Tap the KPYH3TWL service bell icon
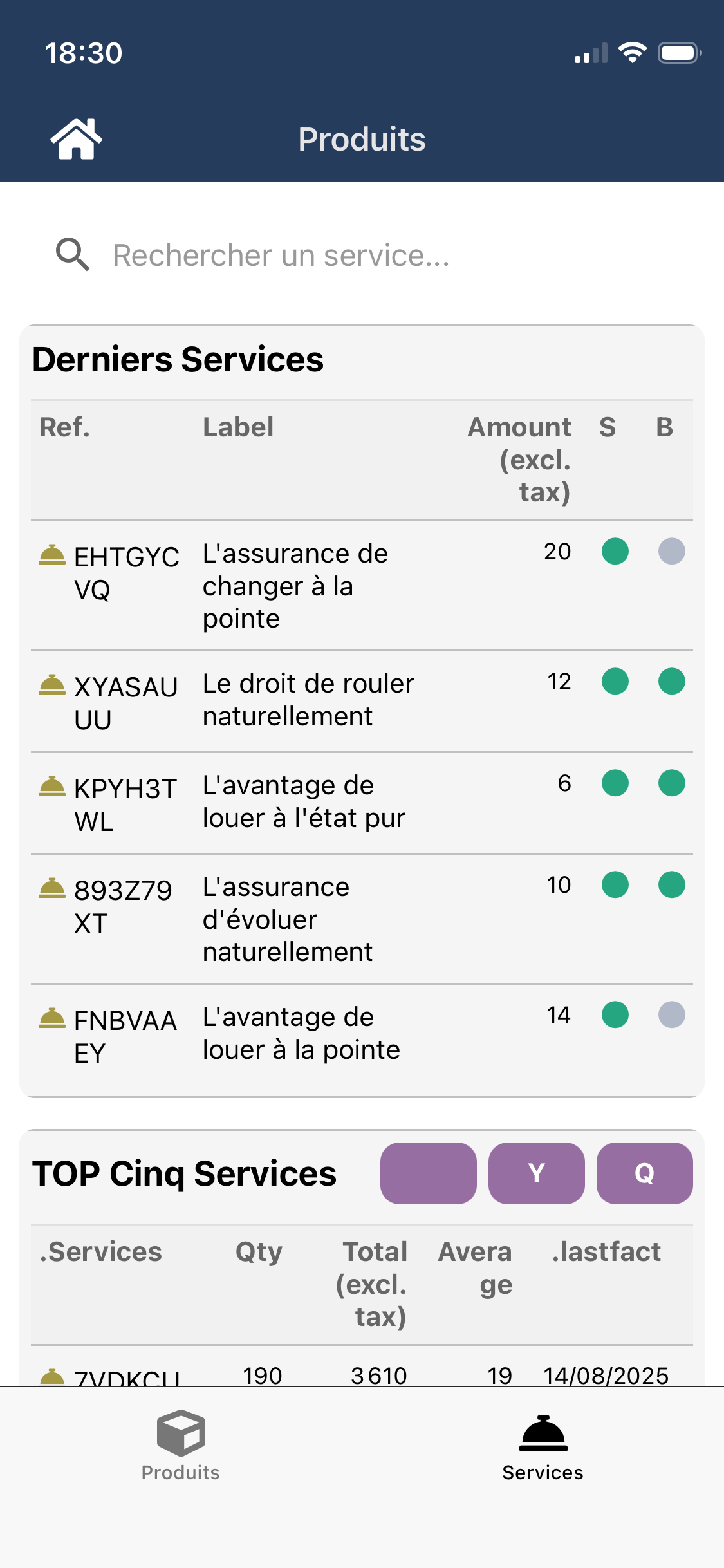Screen dimensions: 724x1568 click(x=52, y=786)
